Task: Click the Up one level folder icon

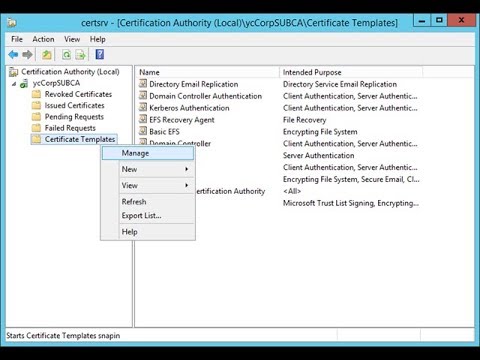Action: pos(46,54)
